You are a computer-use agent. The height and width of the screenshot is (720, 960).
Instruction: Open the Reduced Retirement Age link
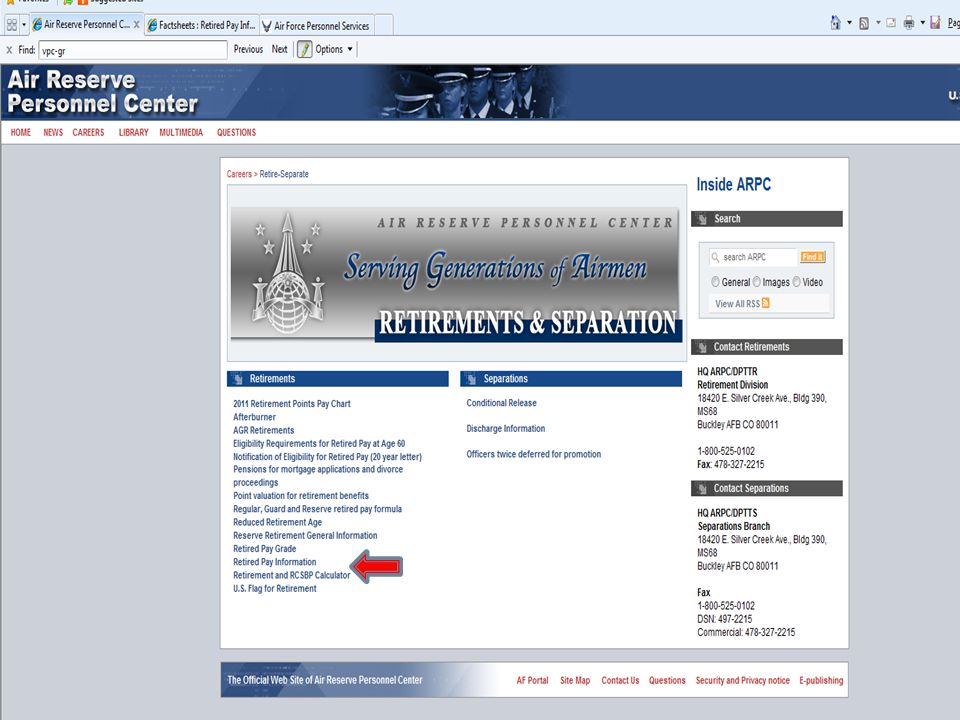pos(277,522)
